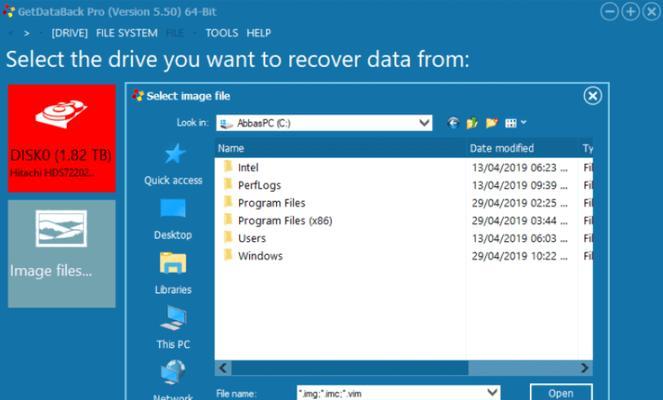Viewport: 663px width, 400px height.
Task: Click the Up One Level folder icon
Action: 472,123
